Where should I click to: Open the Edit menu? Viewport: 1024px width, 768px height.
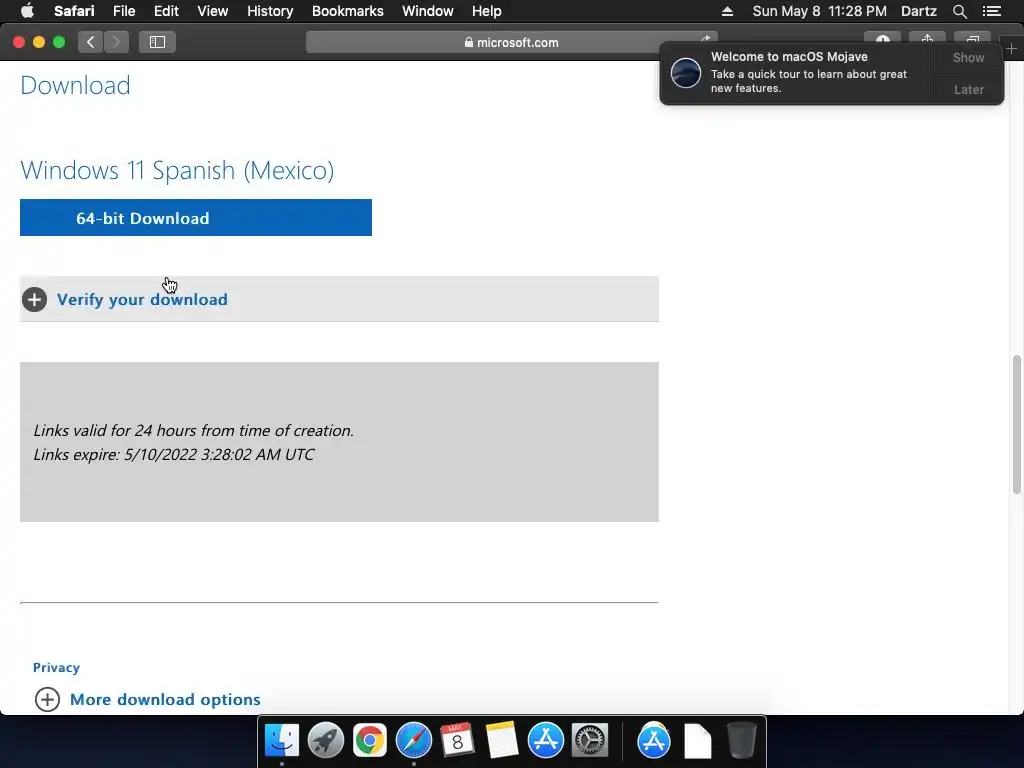(x=166, y=11)
